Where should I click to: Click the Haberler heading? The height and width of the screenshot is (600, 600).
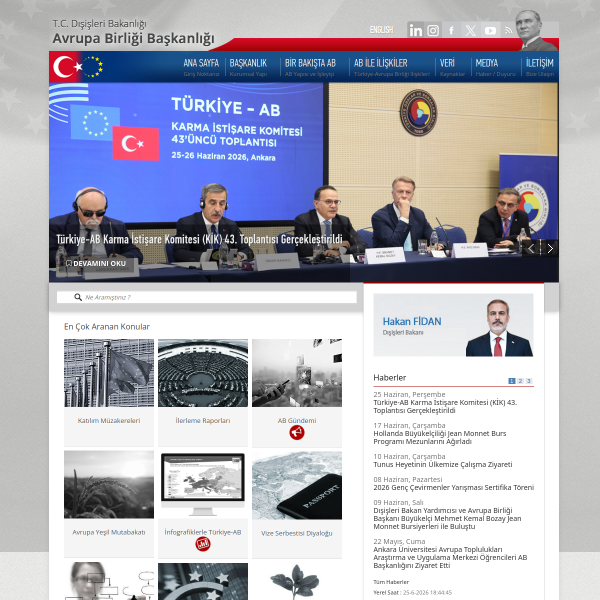coord(390,378)
